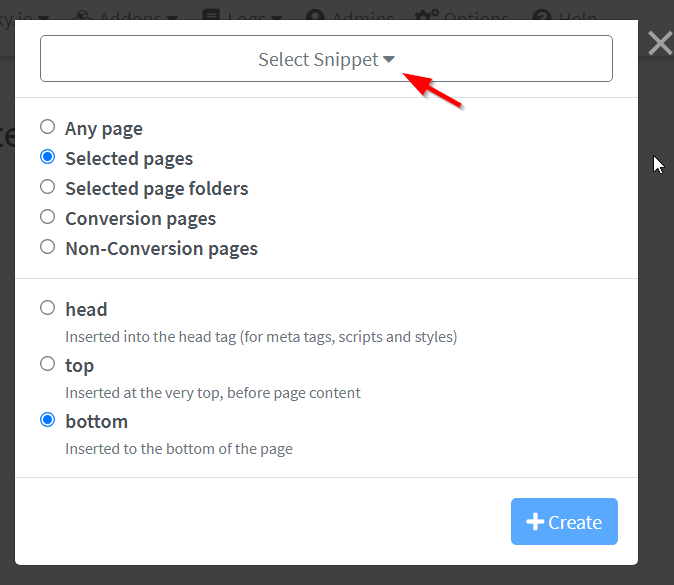Choose the Selected pages radio button
The width and height of the screenshot is (674, 585).
[47, 158]
